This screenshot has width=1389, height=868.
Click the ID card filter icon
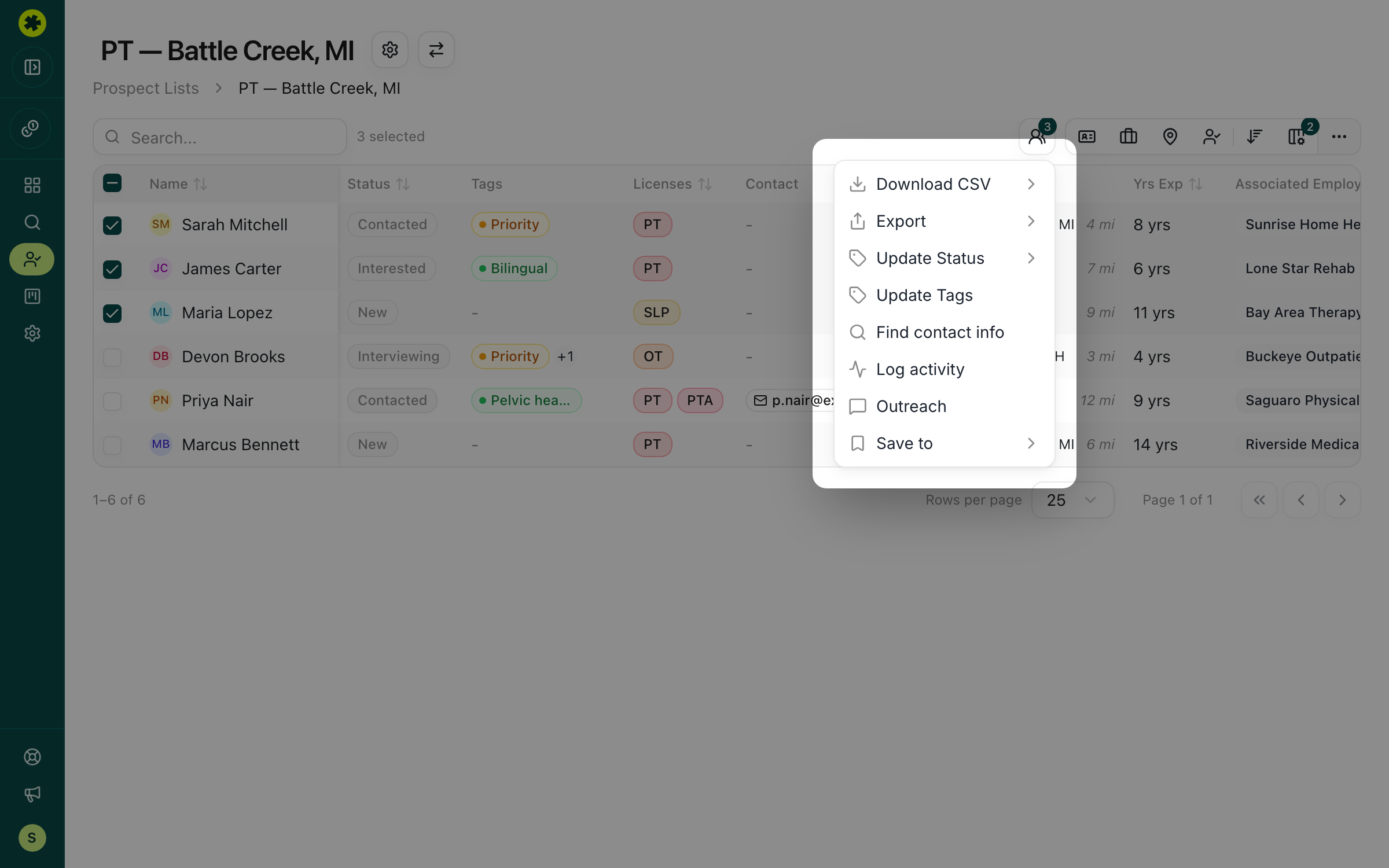(x=1087, y=137)
